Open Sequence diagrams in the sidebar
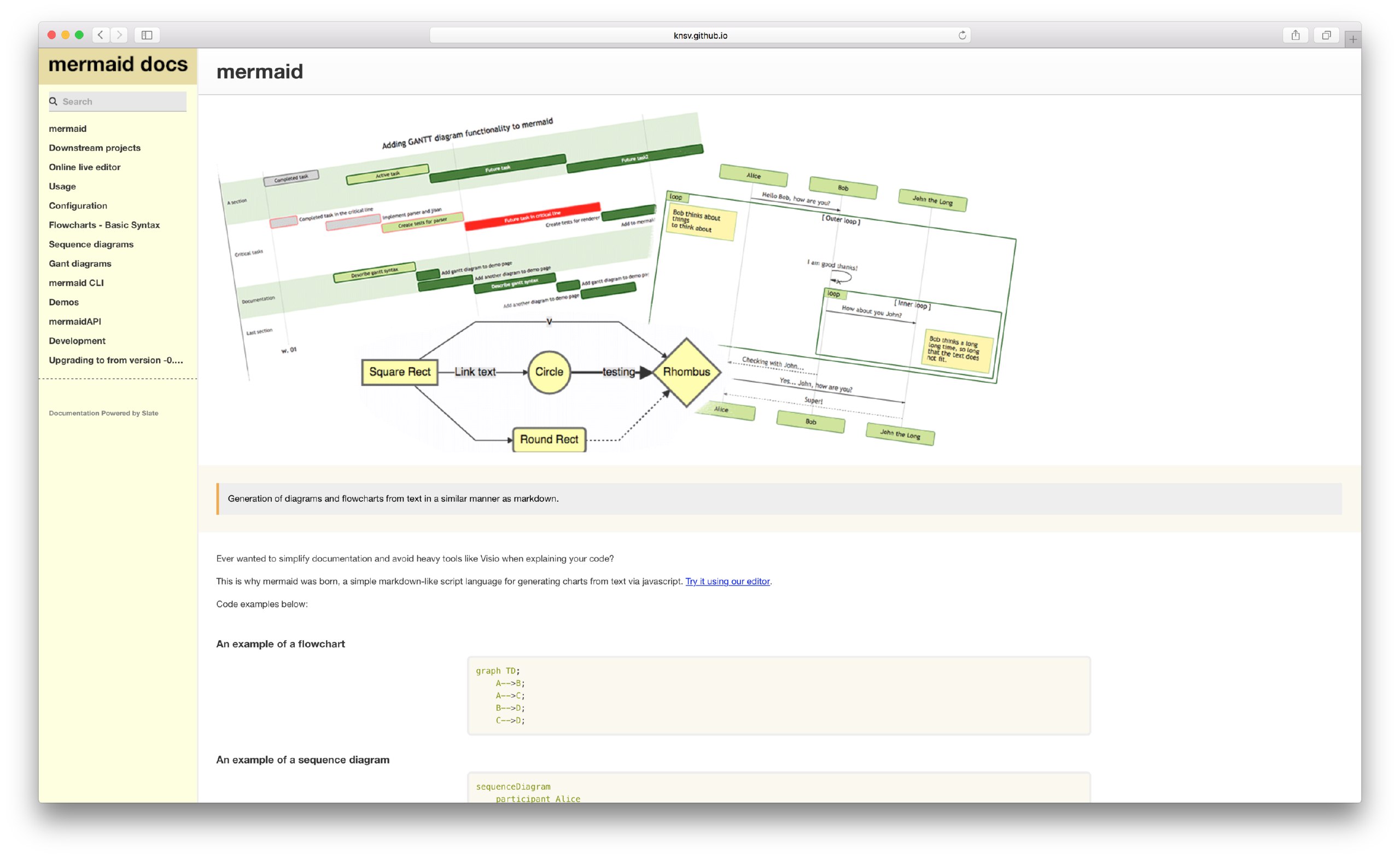 (x=91, y=245)
